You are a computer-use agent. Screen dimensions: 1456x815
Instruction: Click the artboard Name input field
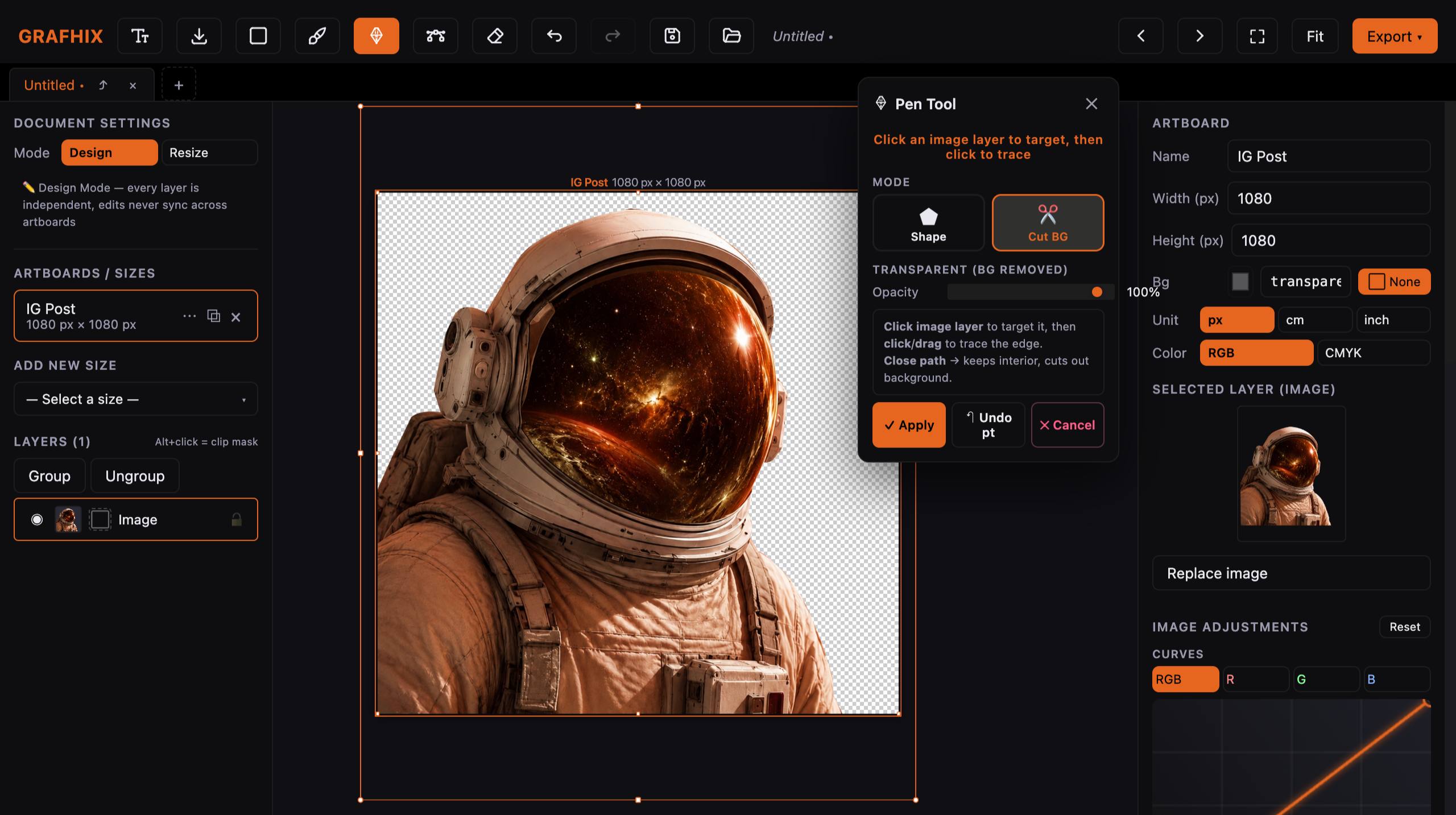1329,156
